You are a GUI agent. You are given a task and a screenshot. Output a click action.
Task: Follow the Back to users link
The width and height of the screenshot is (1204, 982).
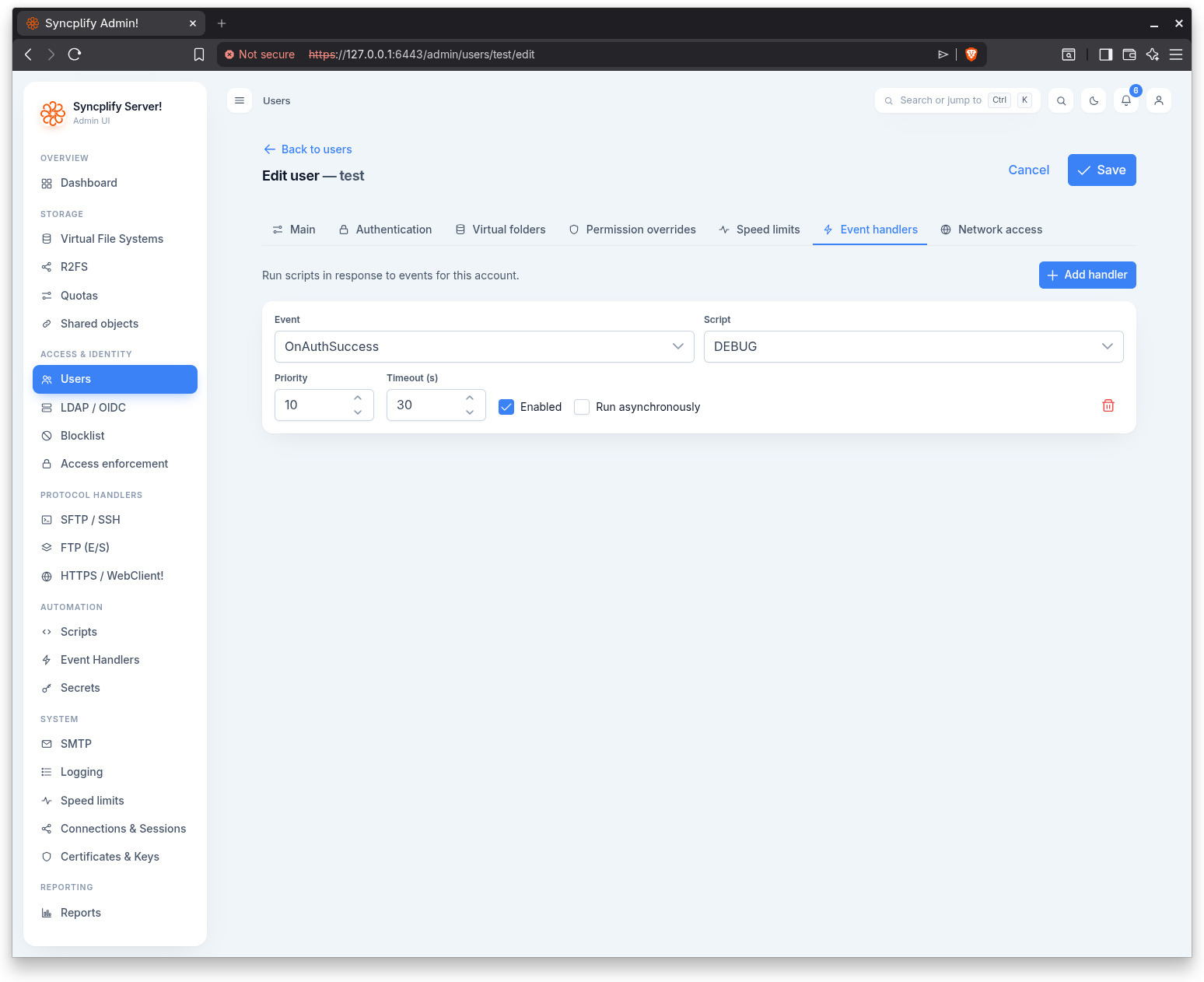[x=308, y=149]
